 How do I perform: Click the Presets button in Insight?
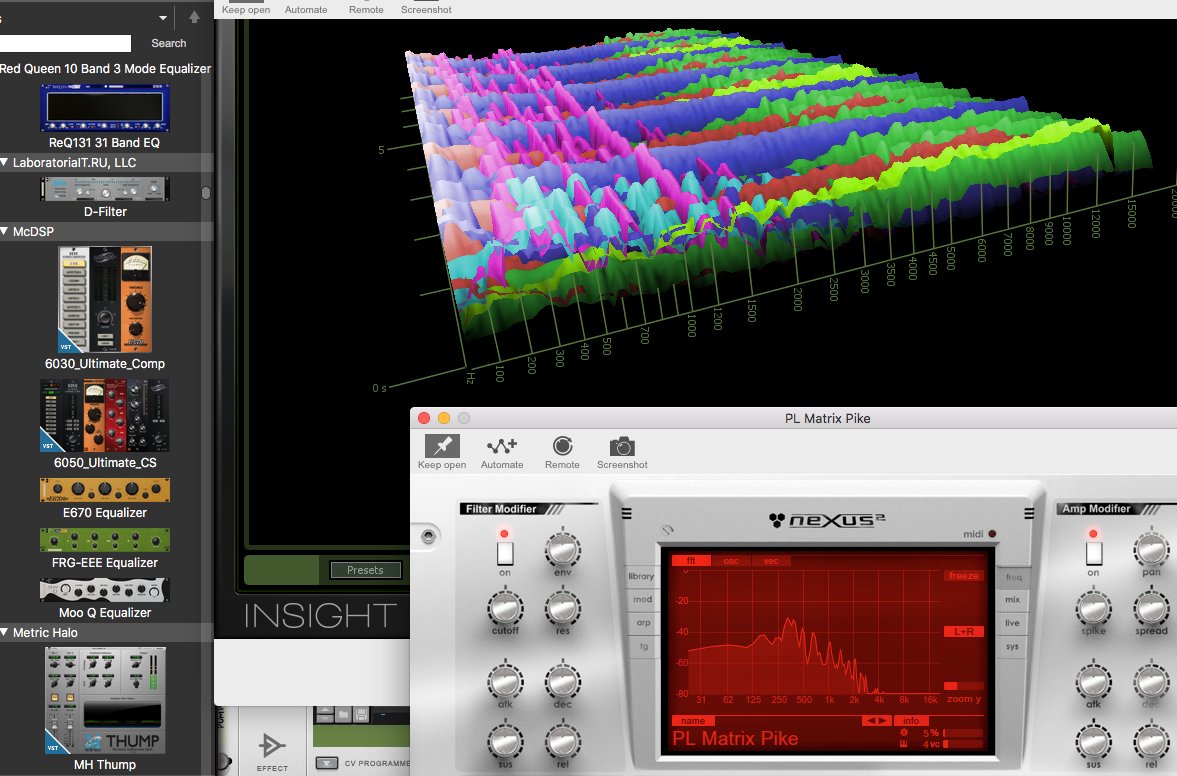click(365, 570)
